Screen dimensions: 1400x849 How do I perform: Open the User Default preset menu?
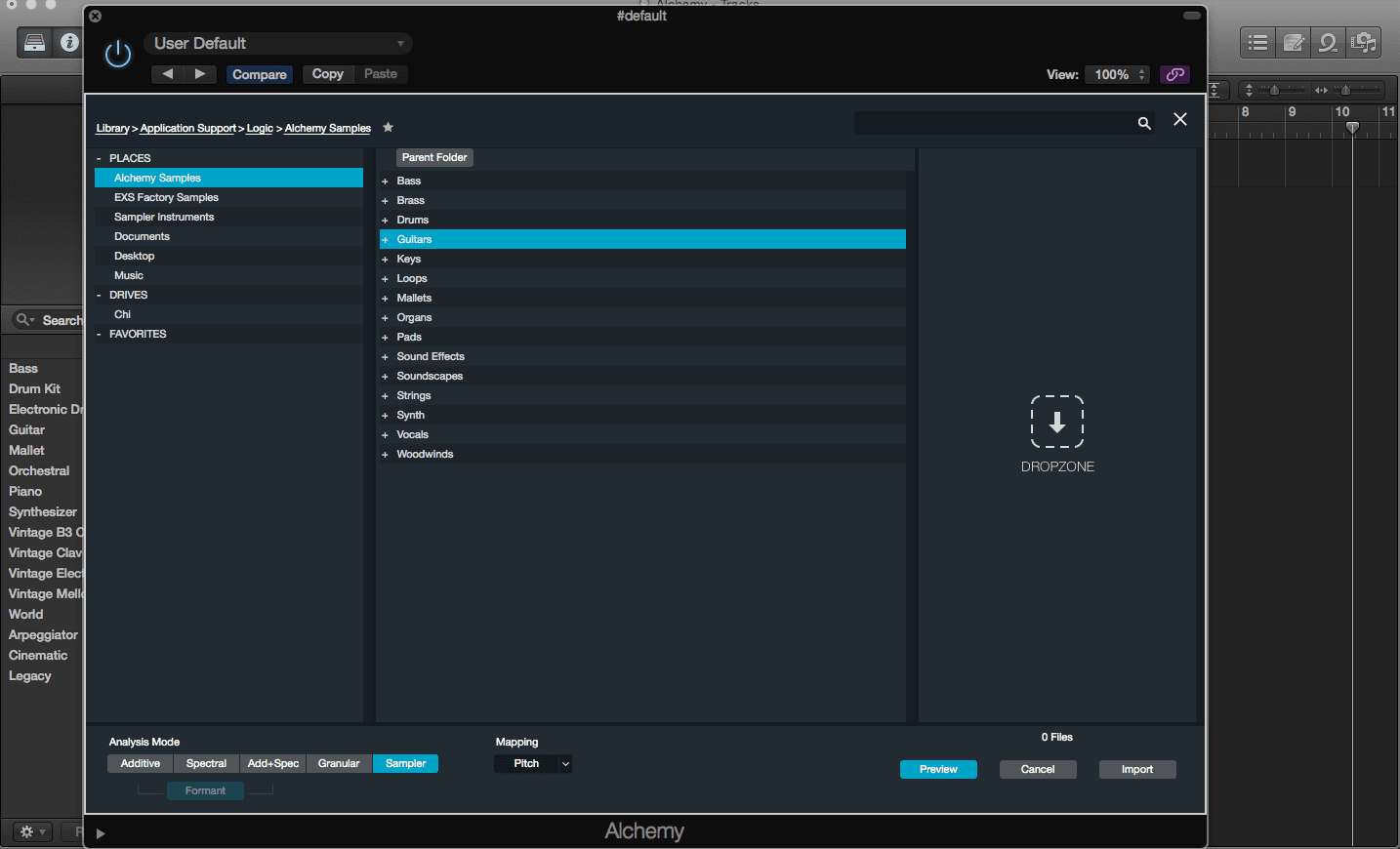[278, 43]
